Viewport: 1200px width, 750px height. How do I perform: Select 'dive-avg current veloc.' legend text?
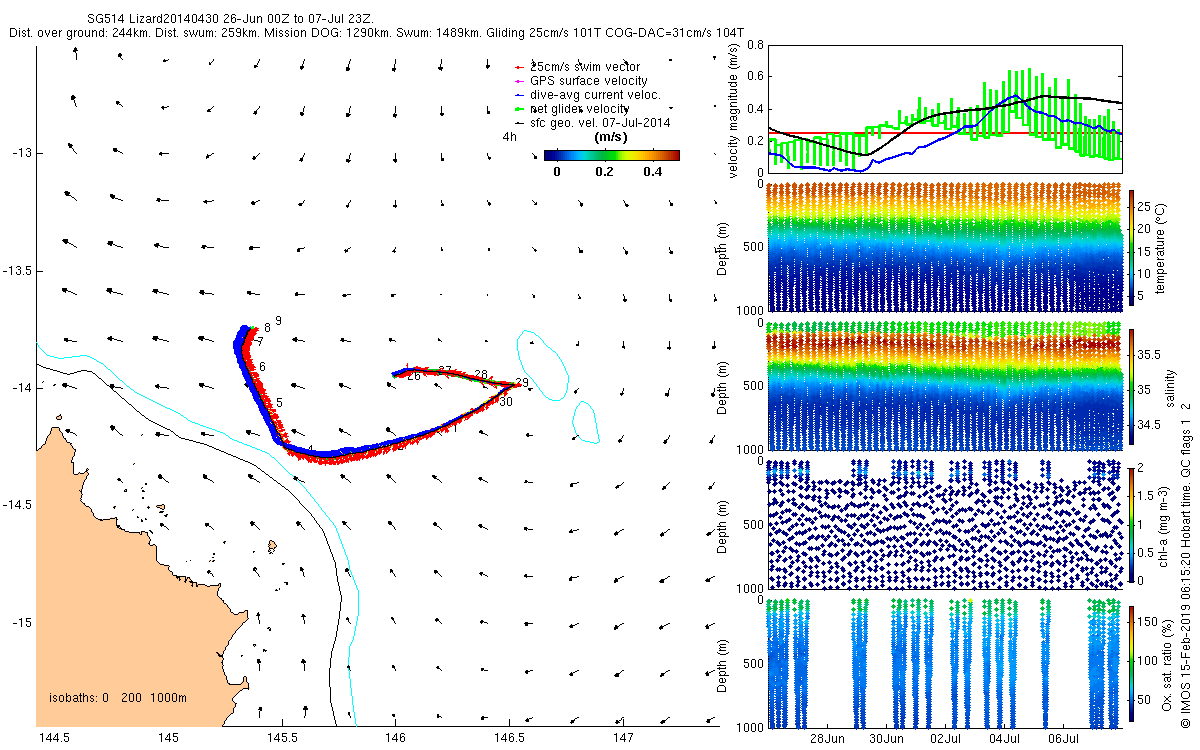point(595,95)
